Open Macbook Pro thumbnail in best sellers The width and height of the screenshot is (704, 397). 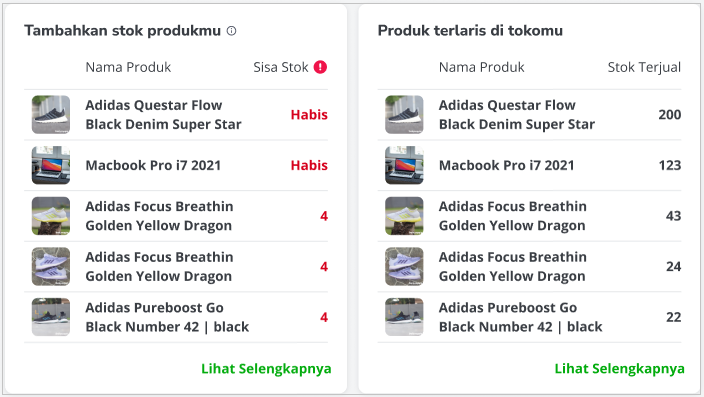[x=404, y=165]
